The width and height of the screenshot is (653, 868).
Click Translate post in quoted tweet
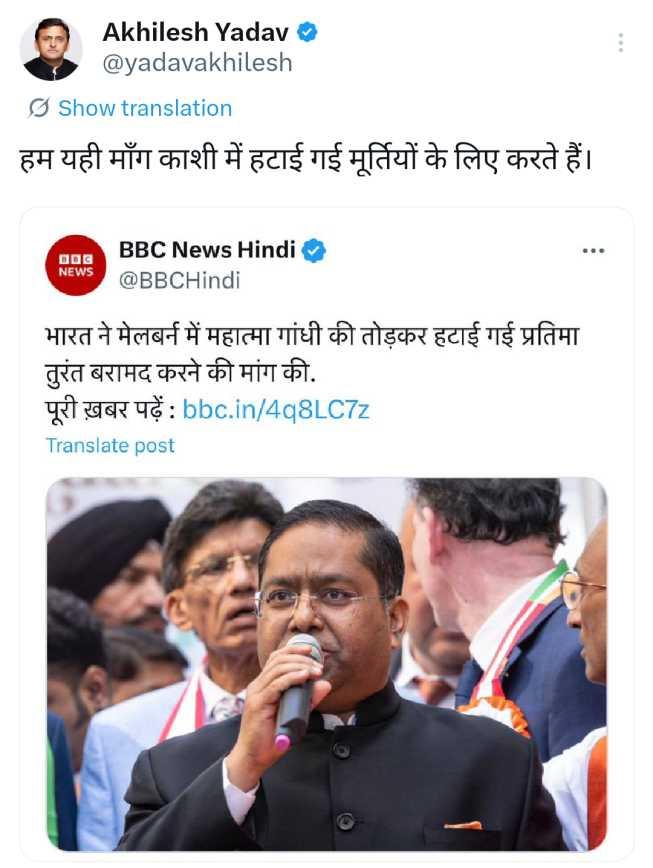tap(110, 446)
